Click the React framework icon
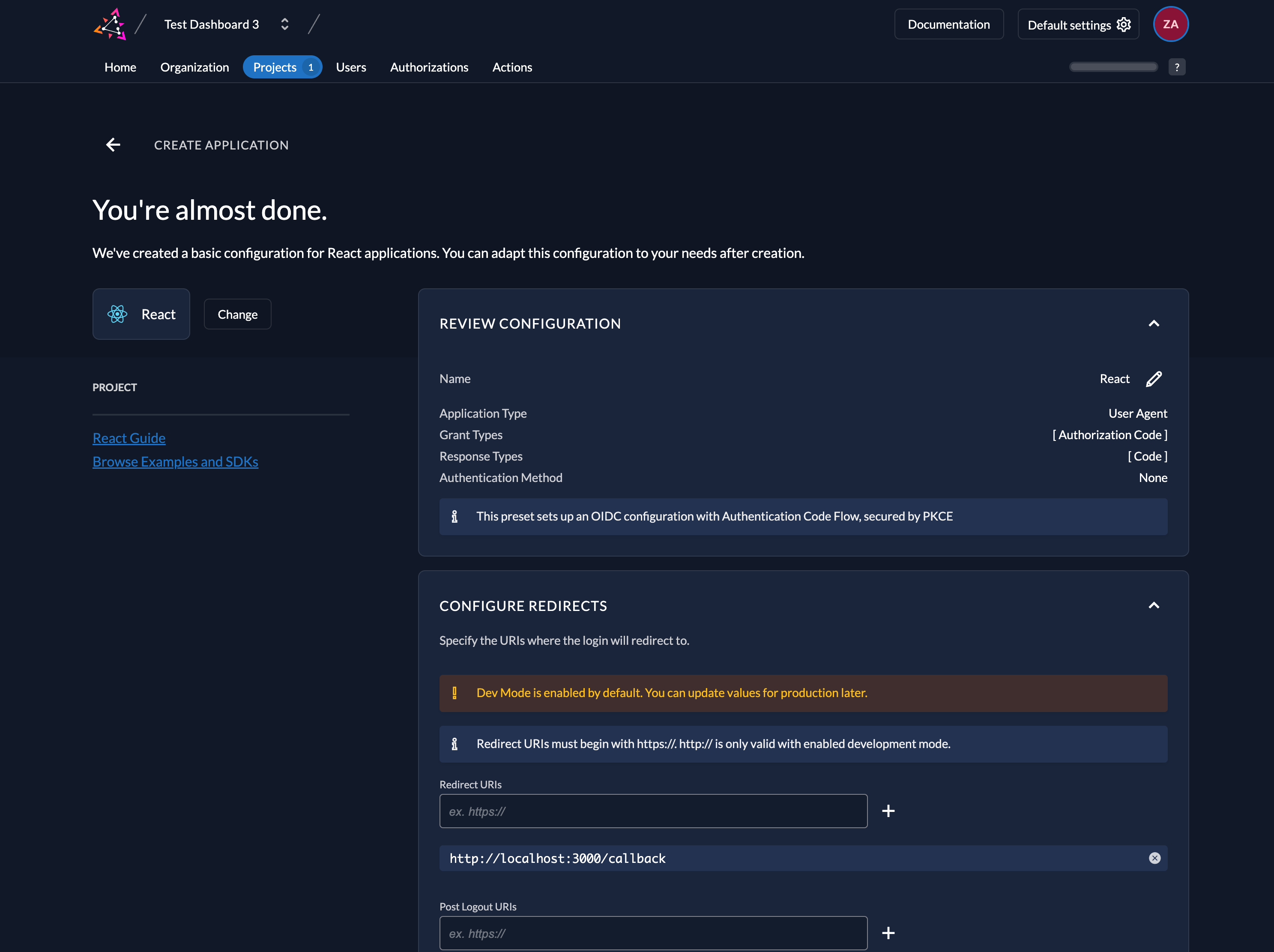 click(x=117, y=314)
